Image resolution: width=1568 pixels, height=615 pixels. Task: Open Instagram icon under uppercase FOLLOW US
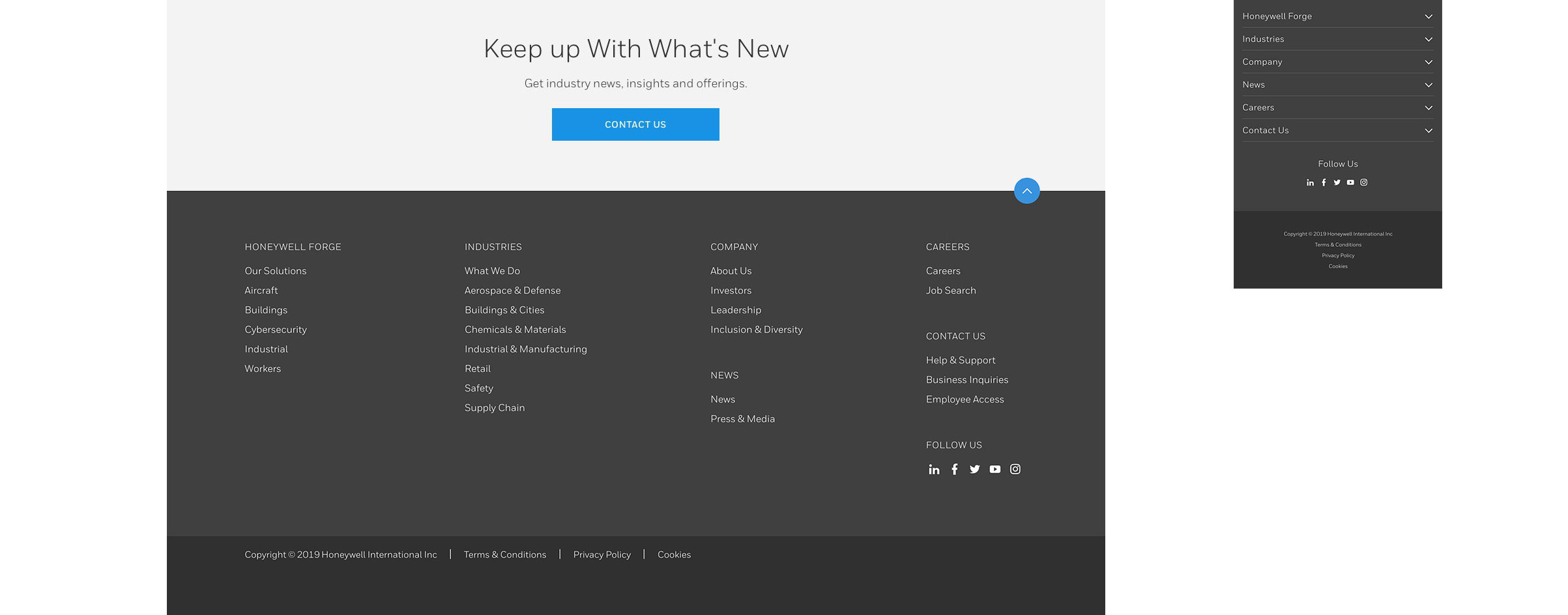tap(1015, 469)
